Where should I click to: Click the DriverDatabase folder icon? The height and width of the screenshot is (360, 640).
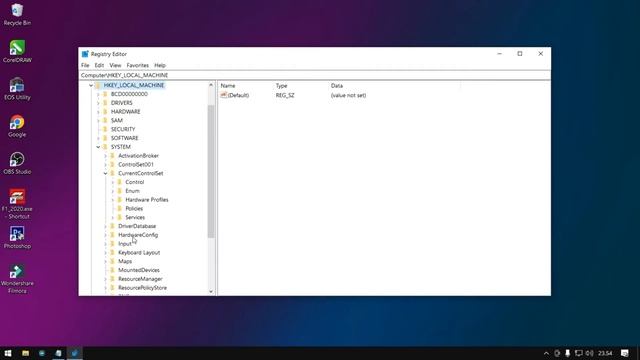click(113, 226)
